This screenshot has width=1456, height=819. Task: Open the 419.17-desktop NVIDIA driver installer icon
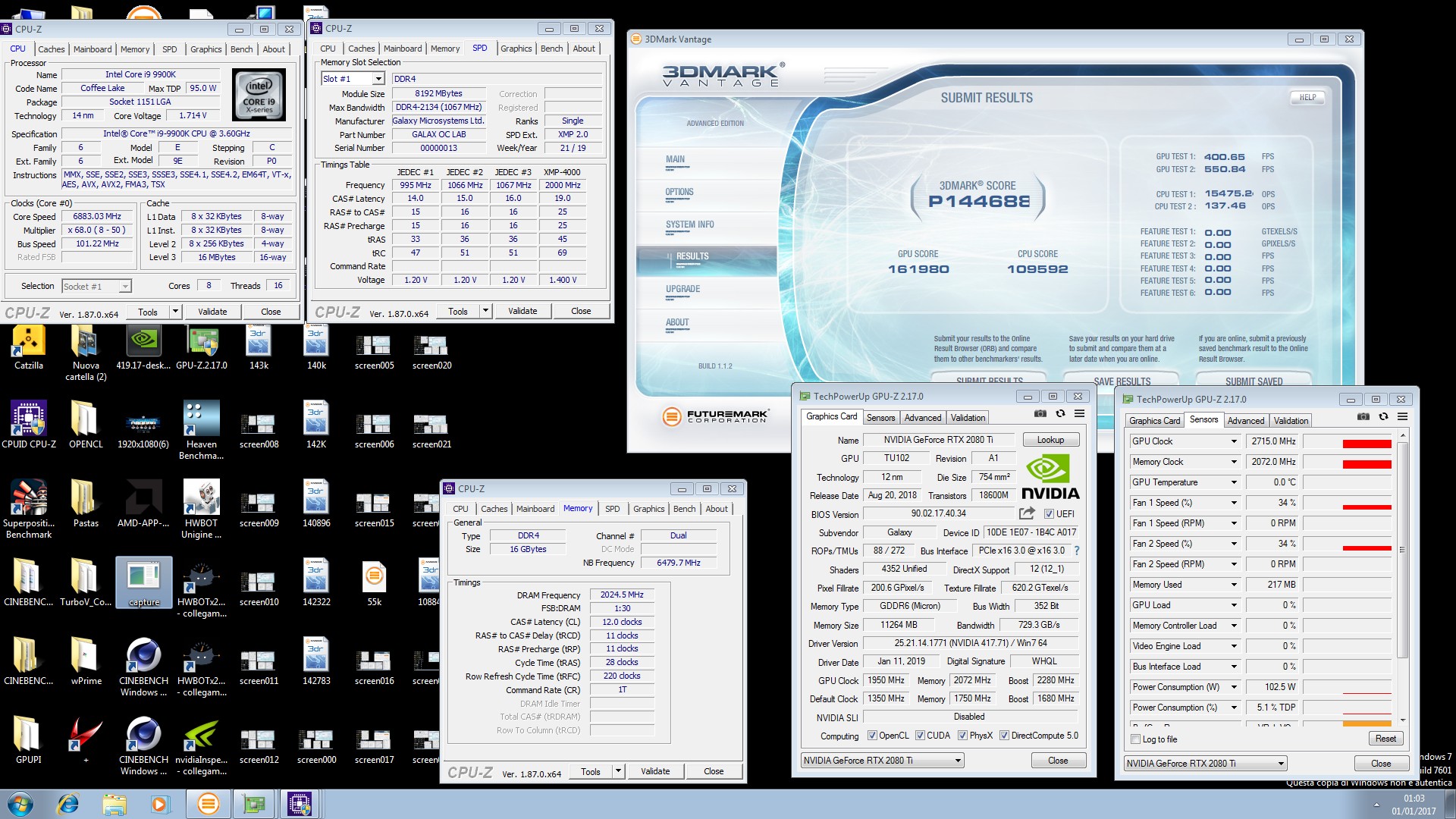143,348
